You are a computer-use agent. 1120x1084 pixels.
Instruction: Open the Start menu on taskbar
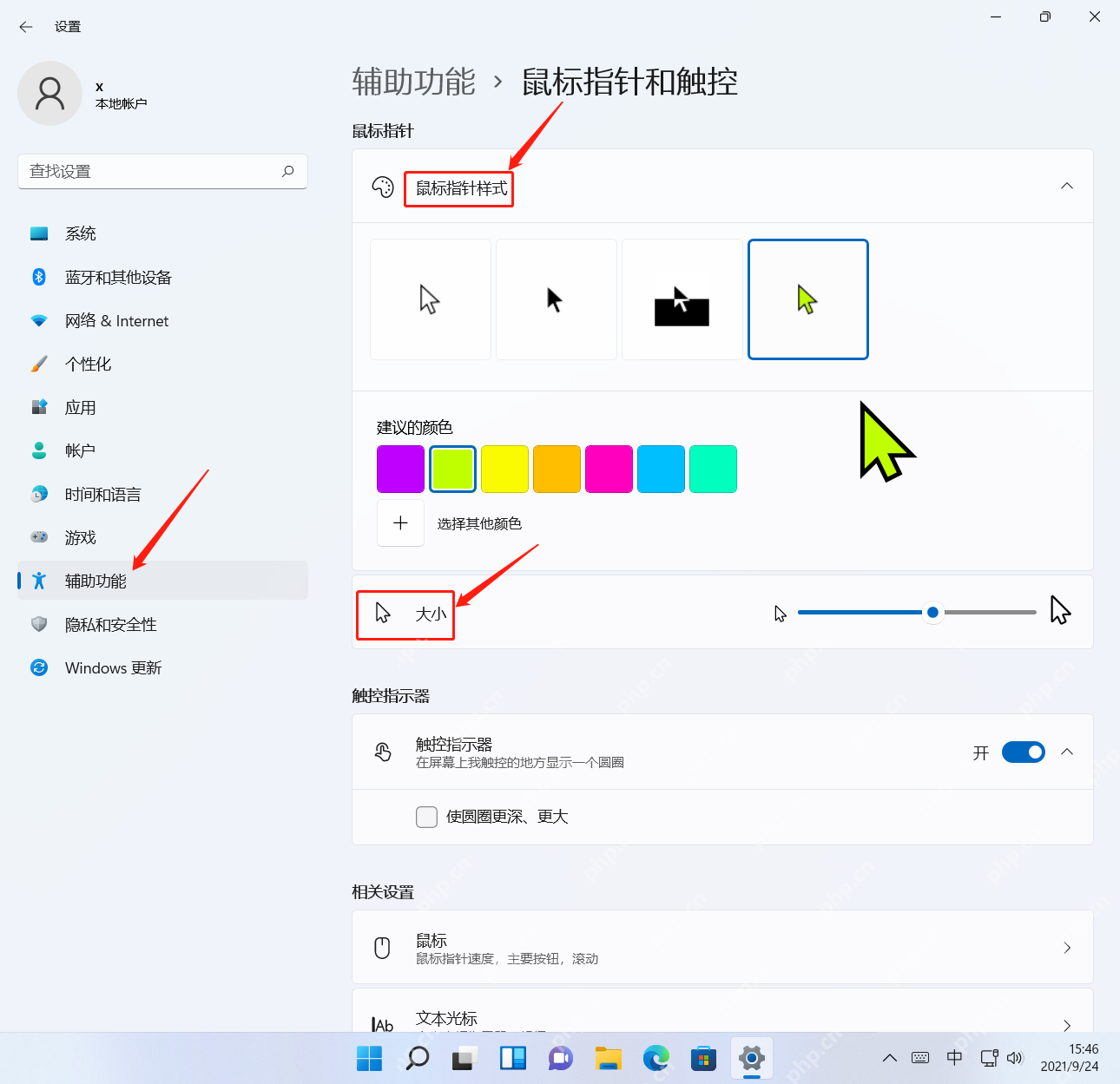pos(369,1058)
